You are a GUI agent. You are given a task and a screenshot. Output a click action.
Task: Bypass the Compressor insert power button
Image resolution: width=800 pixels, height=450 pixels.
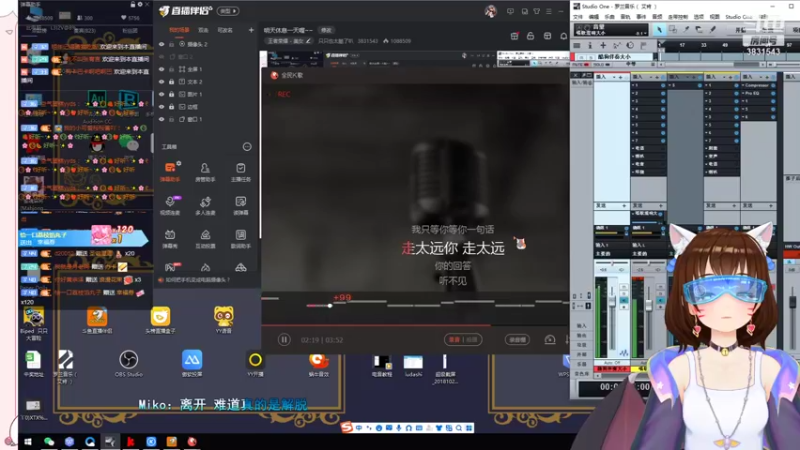[x=773, y=86]
